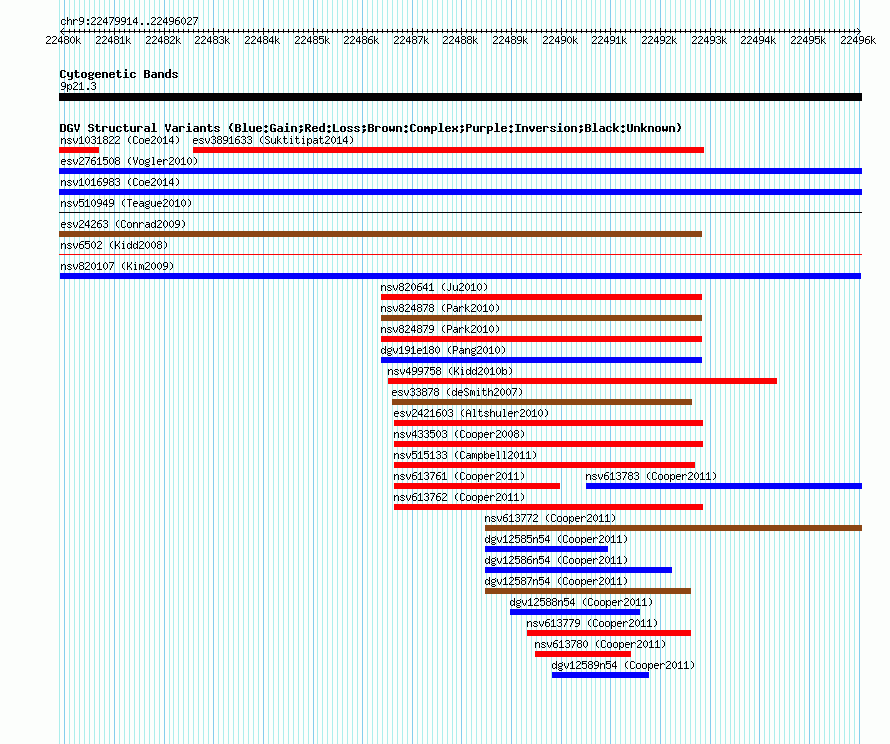890x744 pixels.
Task: Open dgv12587n54 (Cooper2011) variant label
Action: click(x=556, y=581)
